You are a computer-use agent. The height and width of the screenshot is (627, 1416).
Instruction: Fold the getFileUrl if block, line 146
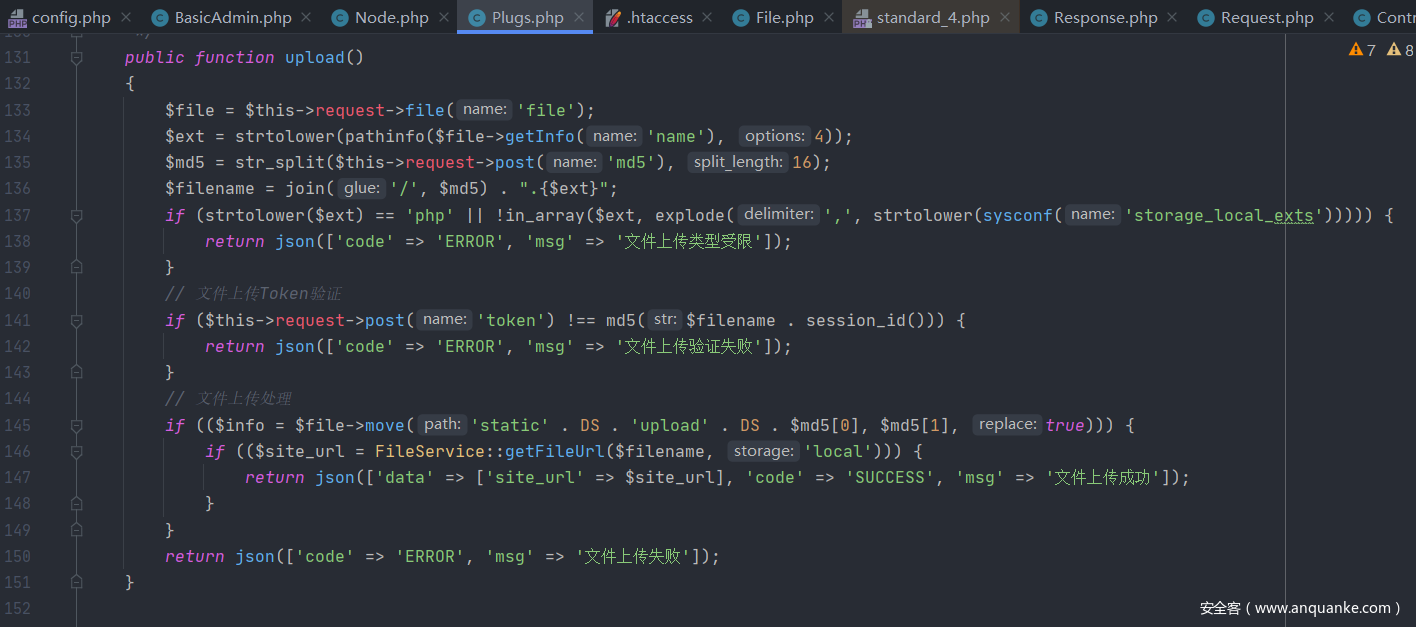76,451
